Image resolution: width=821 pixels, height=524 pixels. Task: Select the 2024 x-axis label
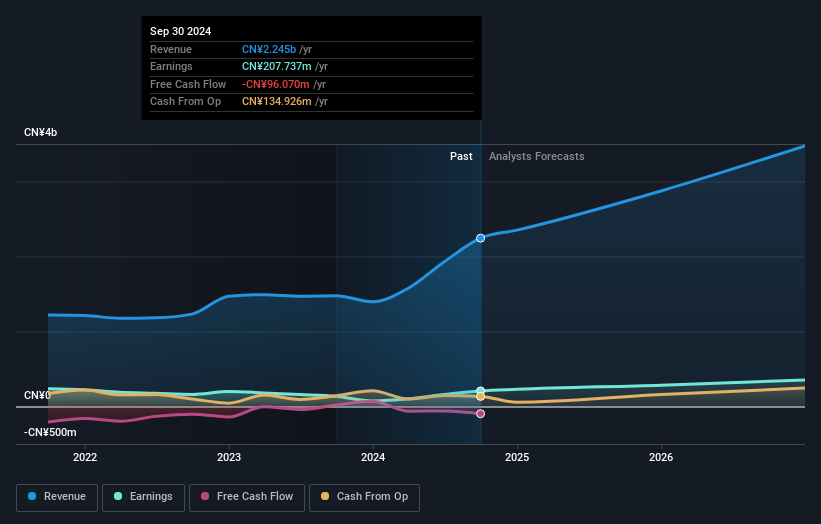tap(373, 457)
